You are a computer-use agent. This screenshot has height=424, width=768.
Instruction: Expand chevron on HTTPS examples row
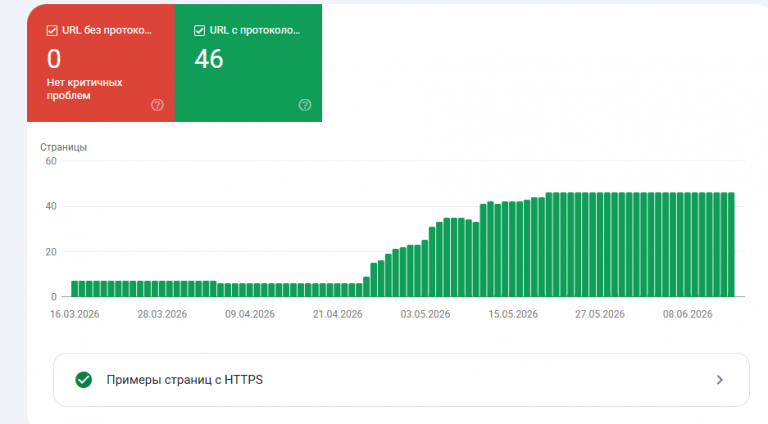pyautogui.click(x=720, y=380)
